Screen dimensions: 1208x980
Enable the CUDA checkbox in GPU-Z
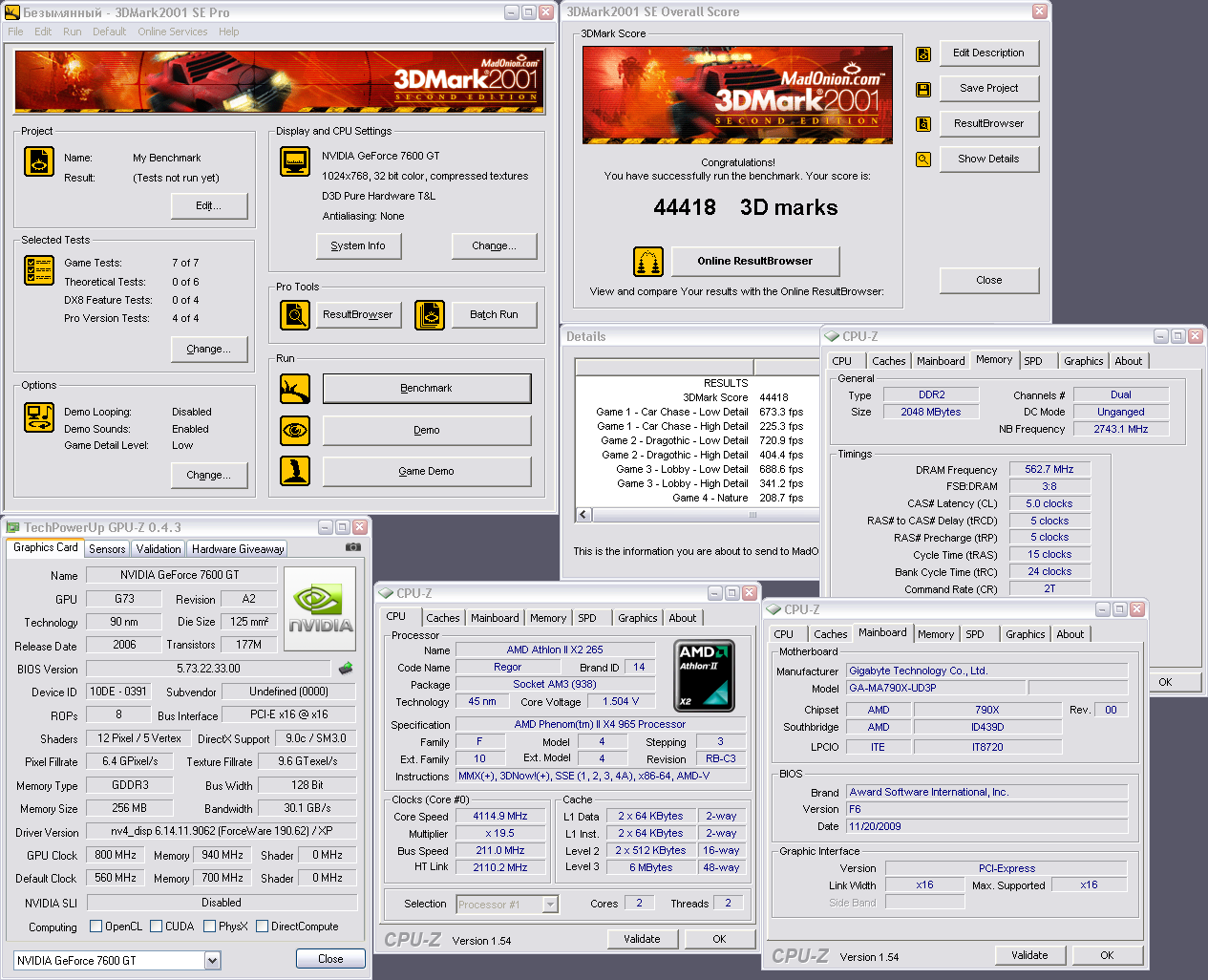pyautogui.click(x=156, y=926)
